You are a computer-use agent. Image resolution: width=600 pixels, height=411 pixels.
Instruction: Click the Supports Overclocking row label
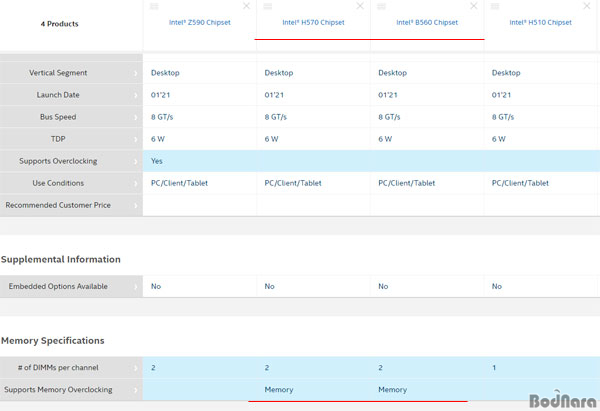tap(58, 161)
